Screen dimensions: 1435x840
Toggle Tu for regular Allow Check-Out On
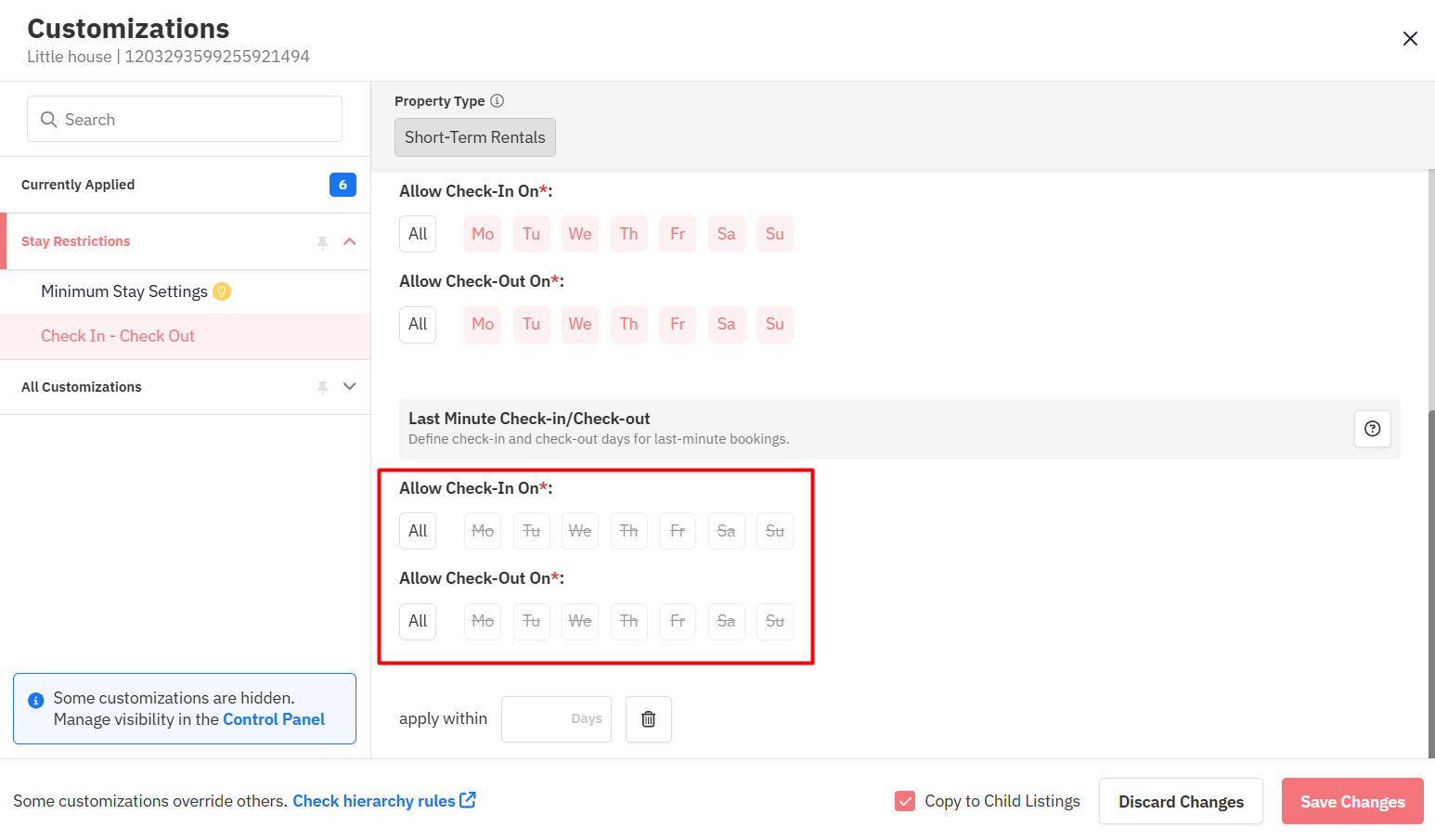531,324
